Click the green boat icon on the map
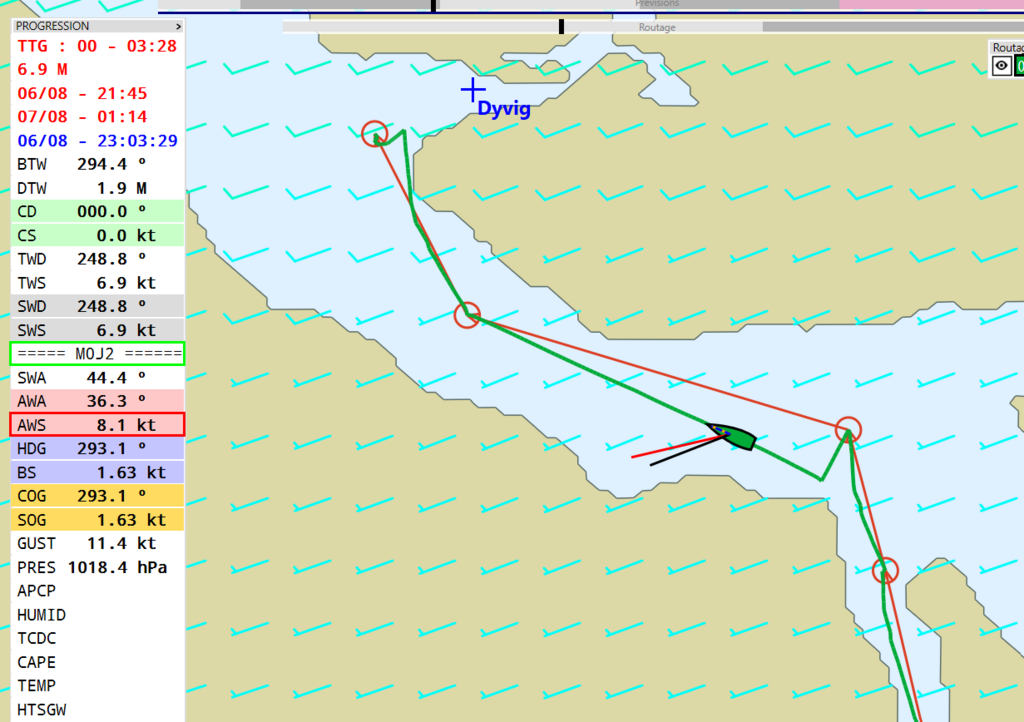Viewport: 1024px width, 722px height. tap(733, 436)
